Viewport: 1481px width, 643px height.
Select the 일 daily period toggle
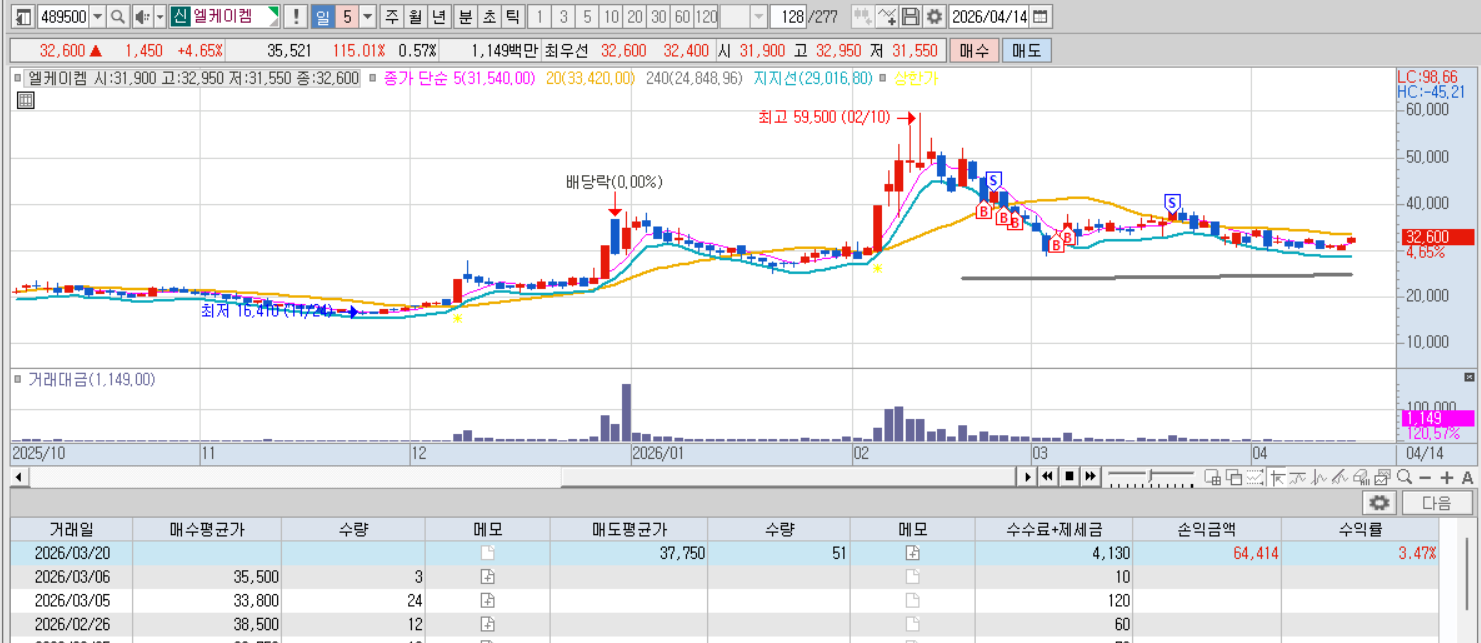coord(323,16)
